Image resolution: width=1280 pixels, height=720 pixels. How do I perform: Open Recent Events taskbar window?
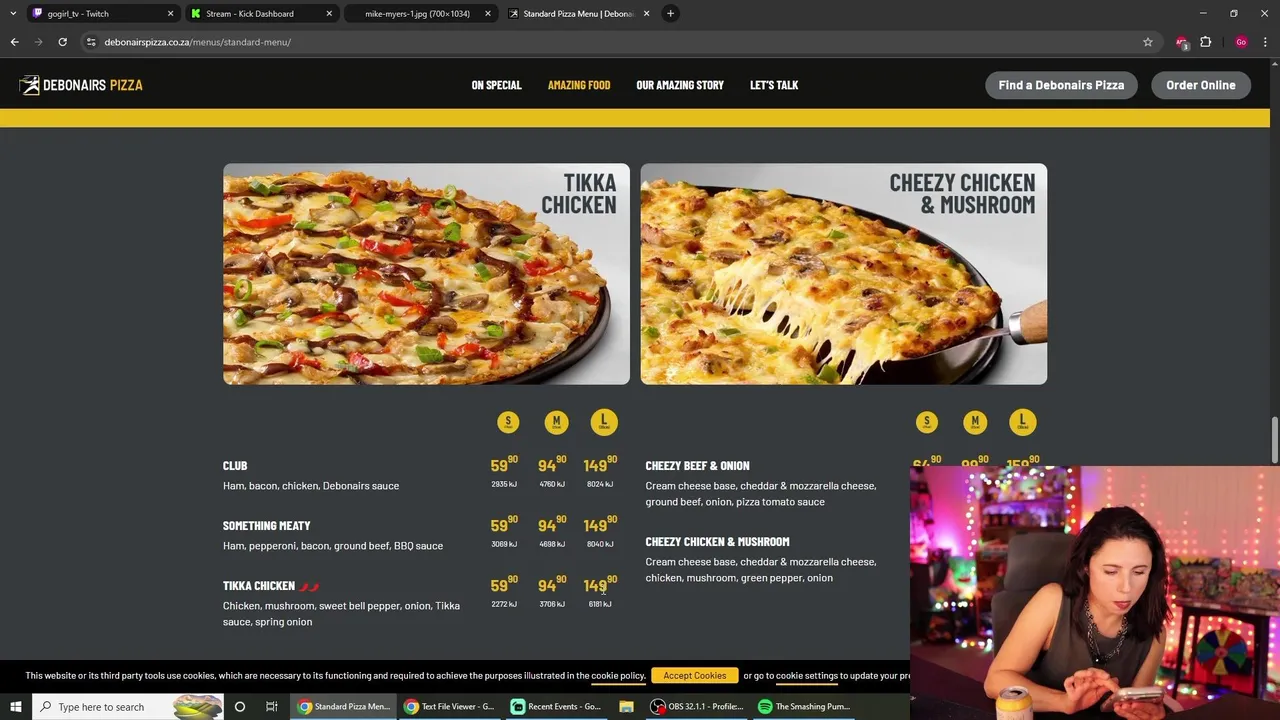[555, 707]
